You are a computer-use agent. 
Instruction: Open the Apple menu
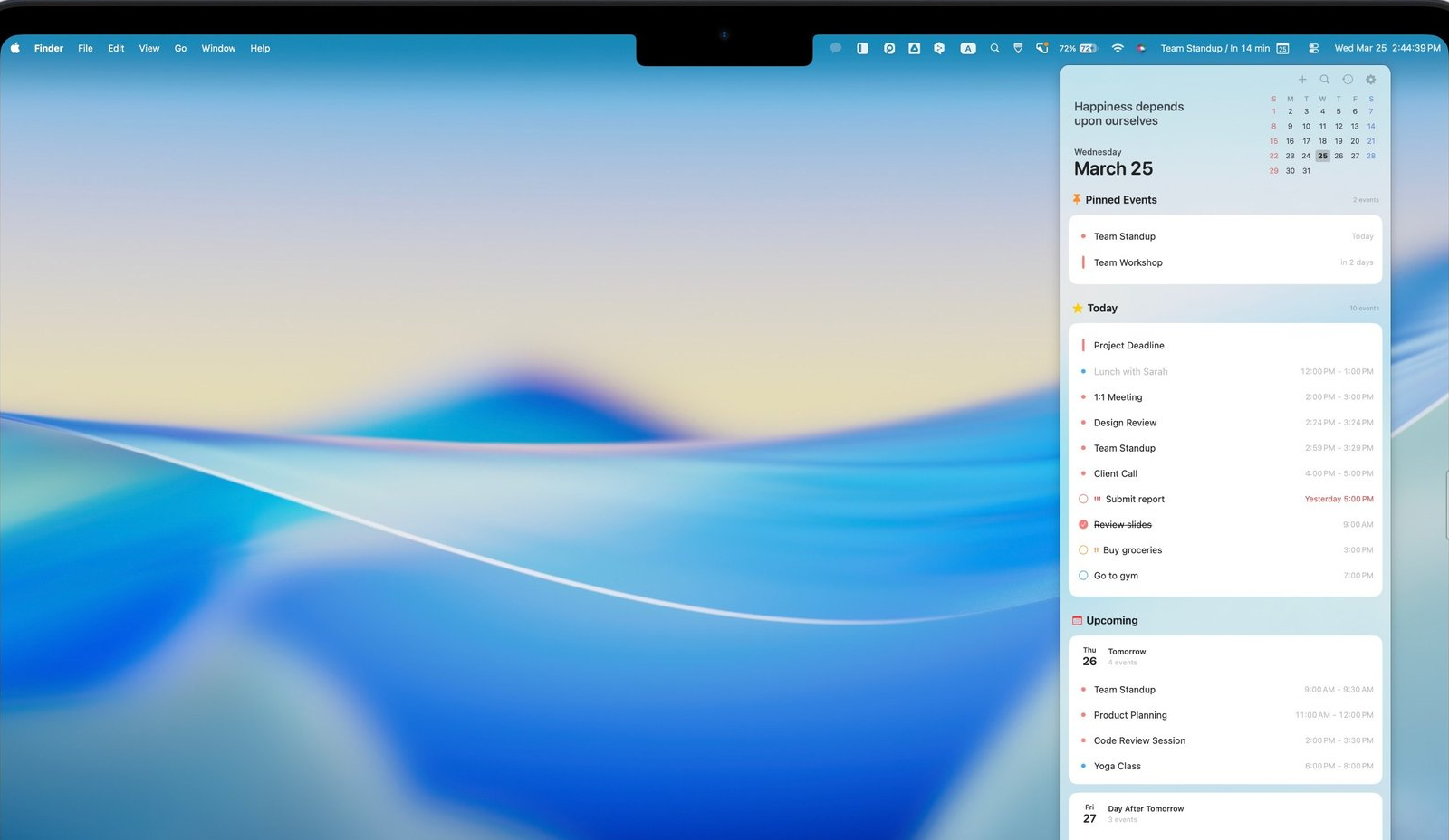pos(14,48)
